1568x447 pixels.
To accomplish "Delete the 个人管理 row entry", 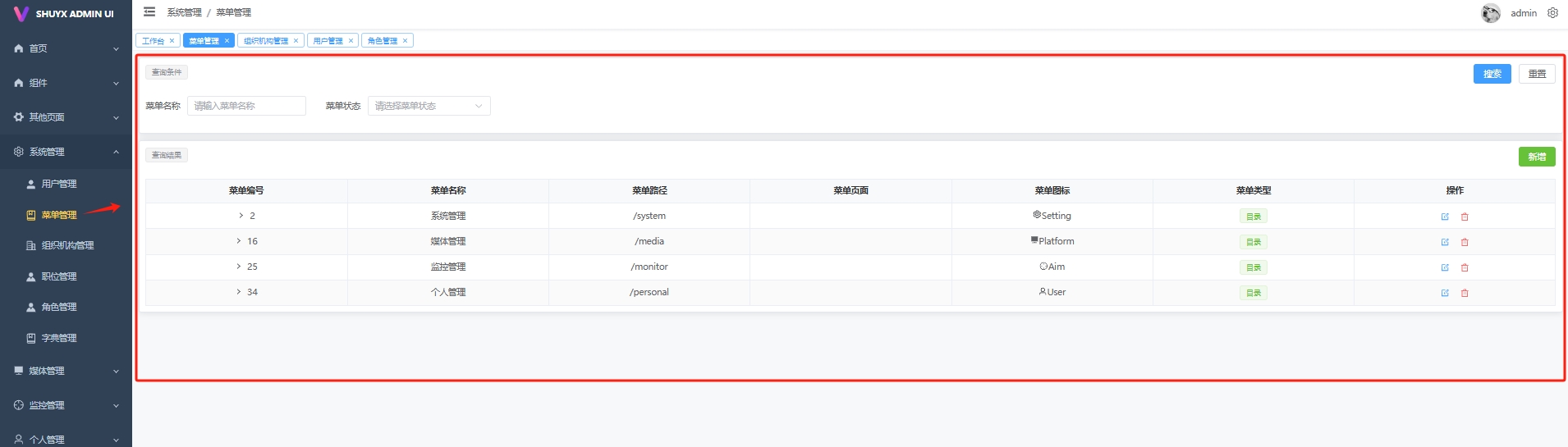I will tap(1465, 293).
